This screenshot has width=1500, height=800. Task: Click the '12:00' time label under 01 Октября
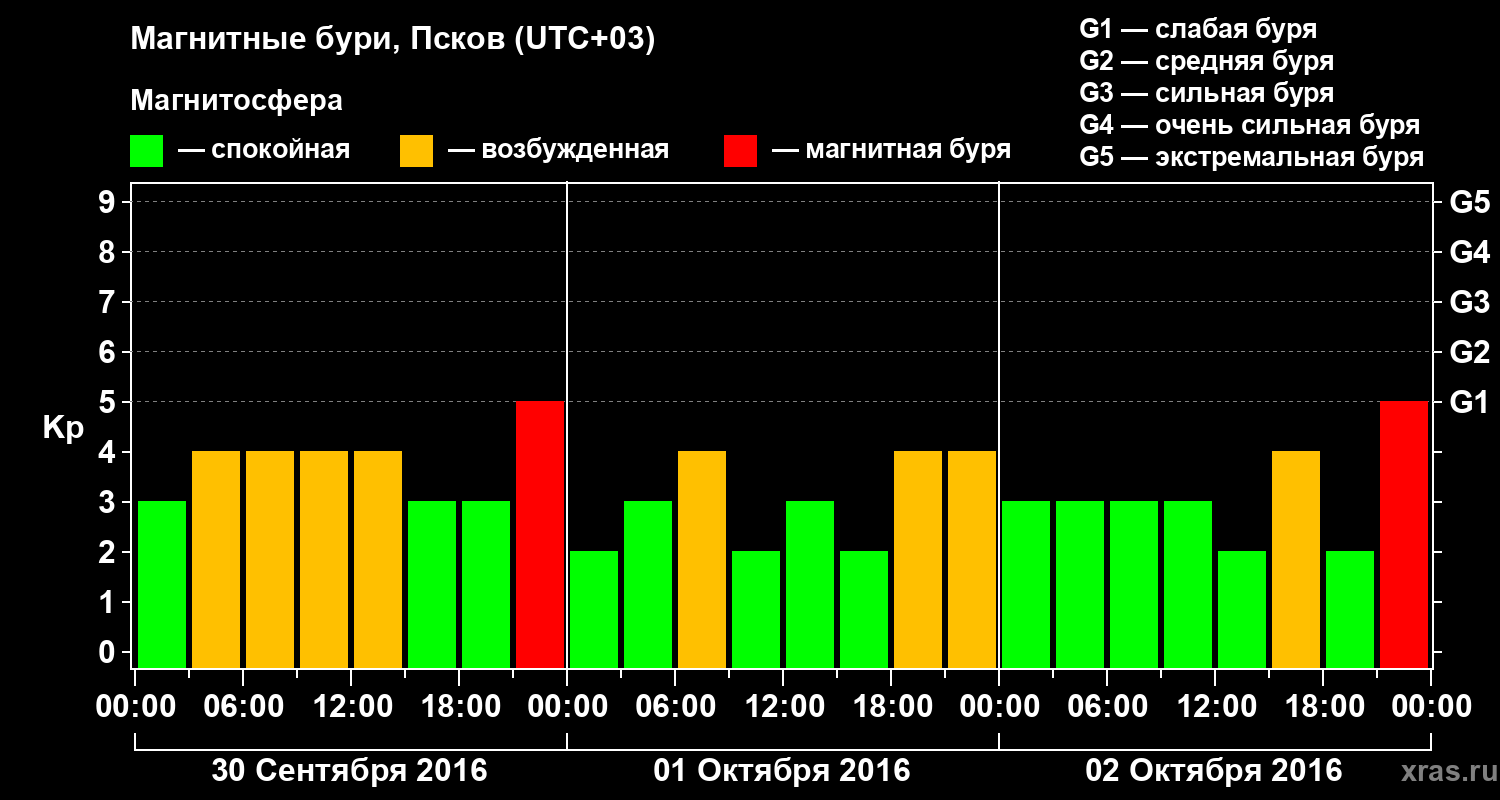[x=783, y=708]
